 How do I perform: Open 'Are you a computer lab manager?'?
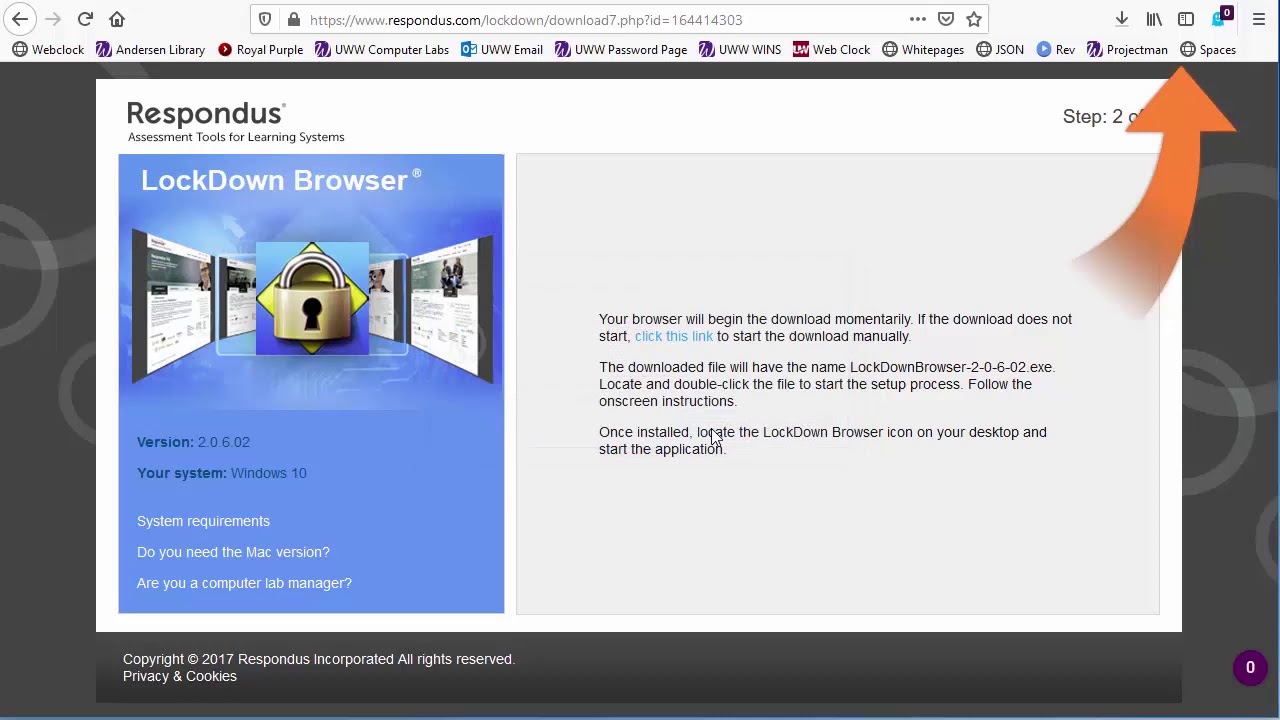click(244, 583)
